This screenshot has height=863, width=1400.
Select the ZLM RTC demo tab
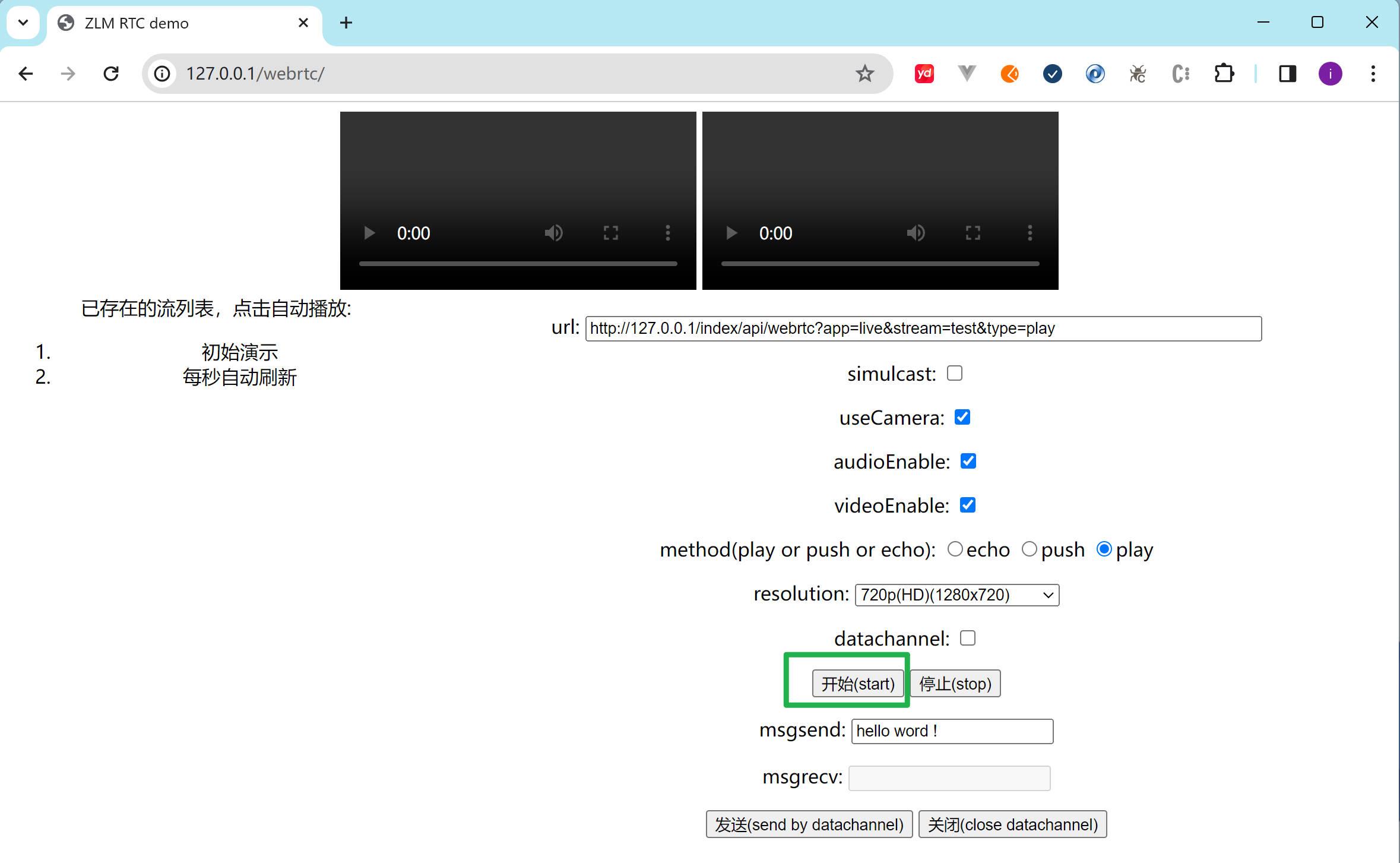coord(184,24)
